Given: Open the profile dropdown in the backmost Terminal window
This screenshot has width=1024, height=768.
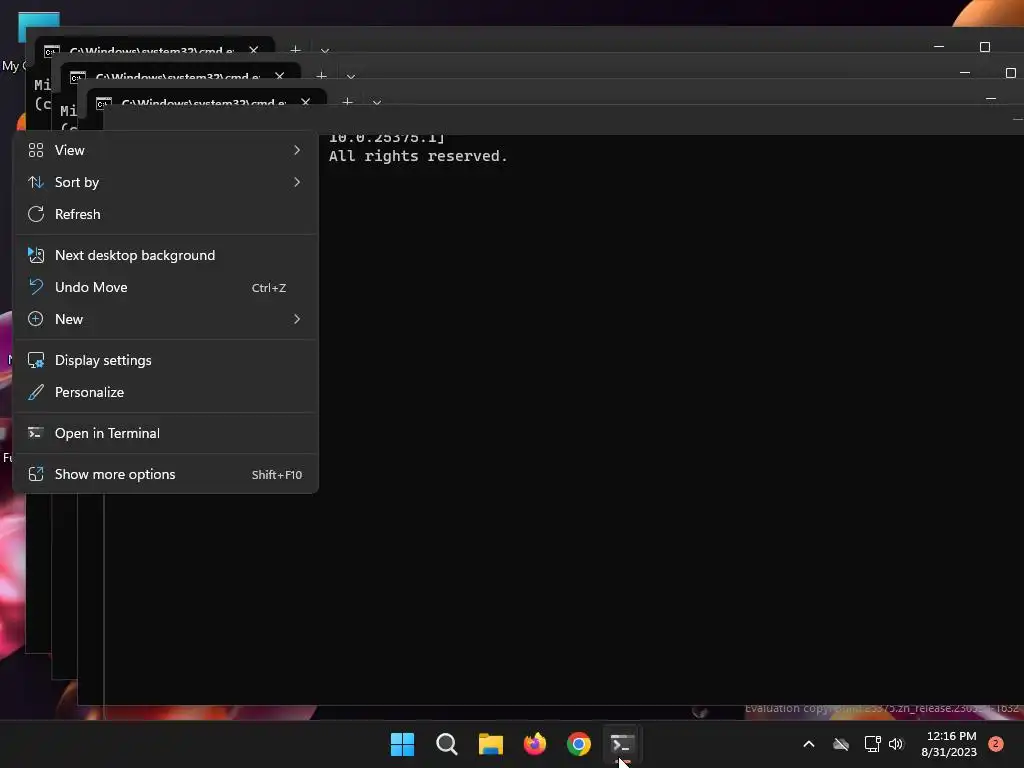Looking at the screenshot, I should point(325,50).
